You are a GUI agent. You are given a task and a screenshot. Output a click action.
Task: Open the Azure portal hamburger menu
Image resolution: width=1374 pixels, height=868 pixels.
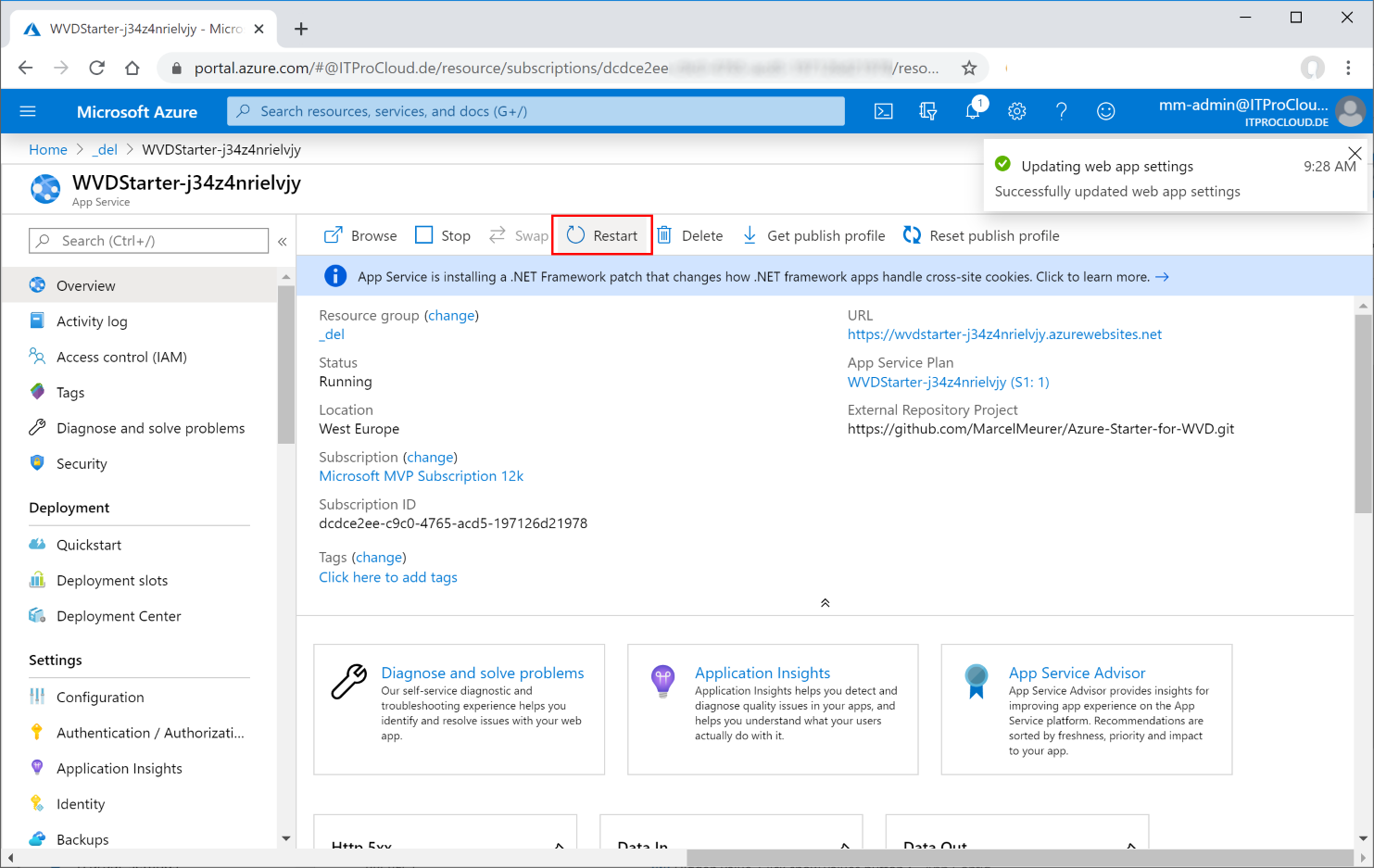pyautogui.click(x=28, y=111)
